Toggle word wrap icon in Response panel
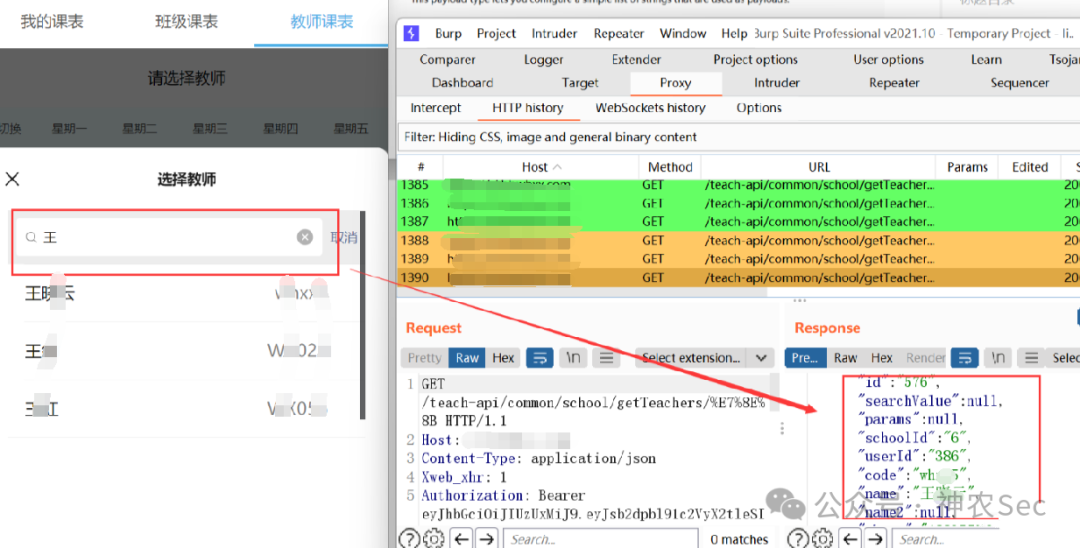1080x548 pixels. [965, 358]
